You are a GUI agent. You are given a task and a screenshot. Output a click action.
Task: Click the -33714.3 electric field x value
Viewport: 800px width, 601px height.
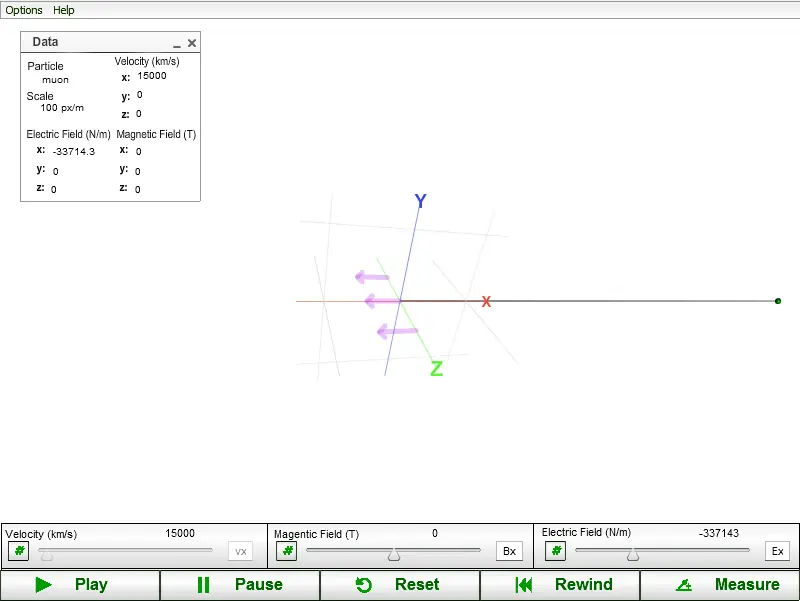point(73,152)
